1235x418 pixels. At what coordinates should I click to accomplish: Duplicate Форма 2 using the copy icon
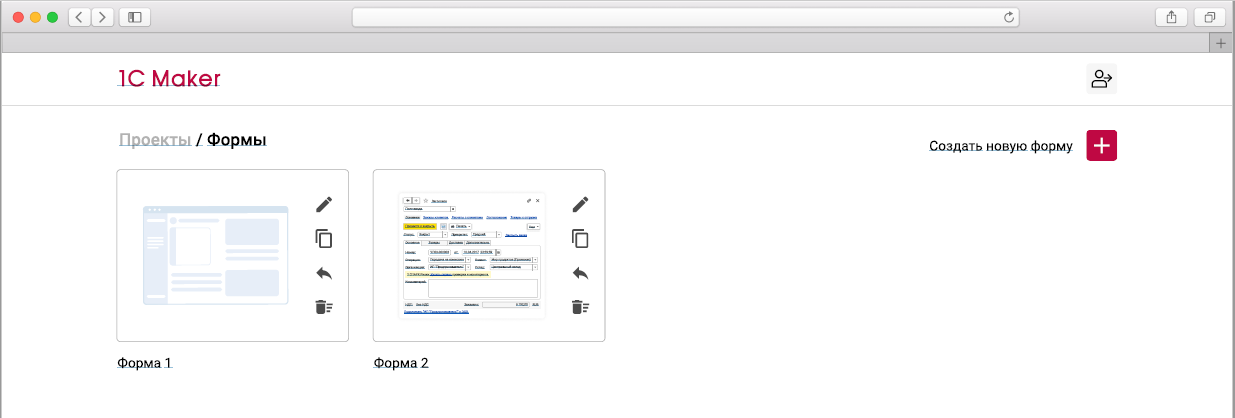(580, 238)
